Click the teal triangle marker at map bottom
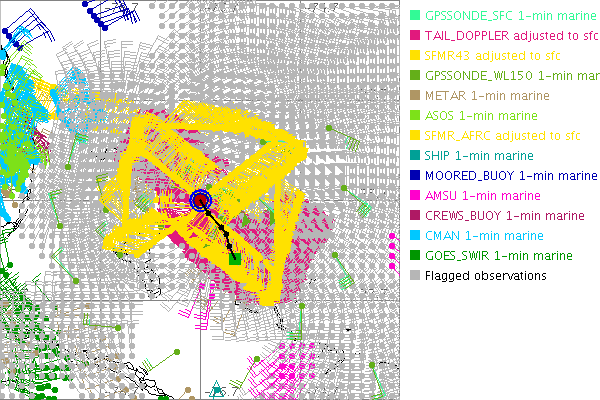 tap(217, 388)
